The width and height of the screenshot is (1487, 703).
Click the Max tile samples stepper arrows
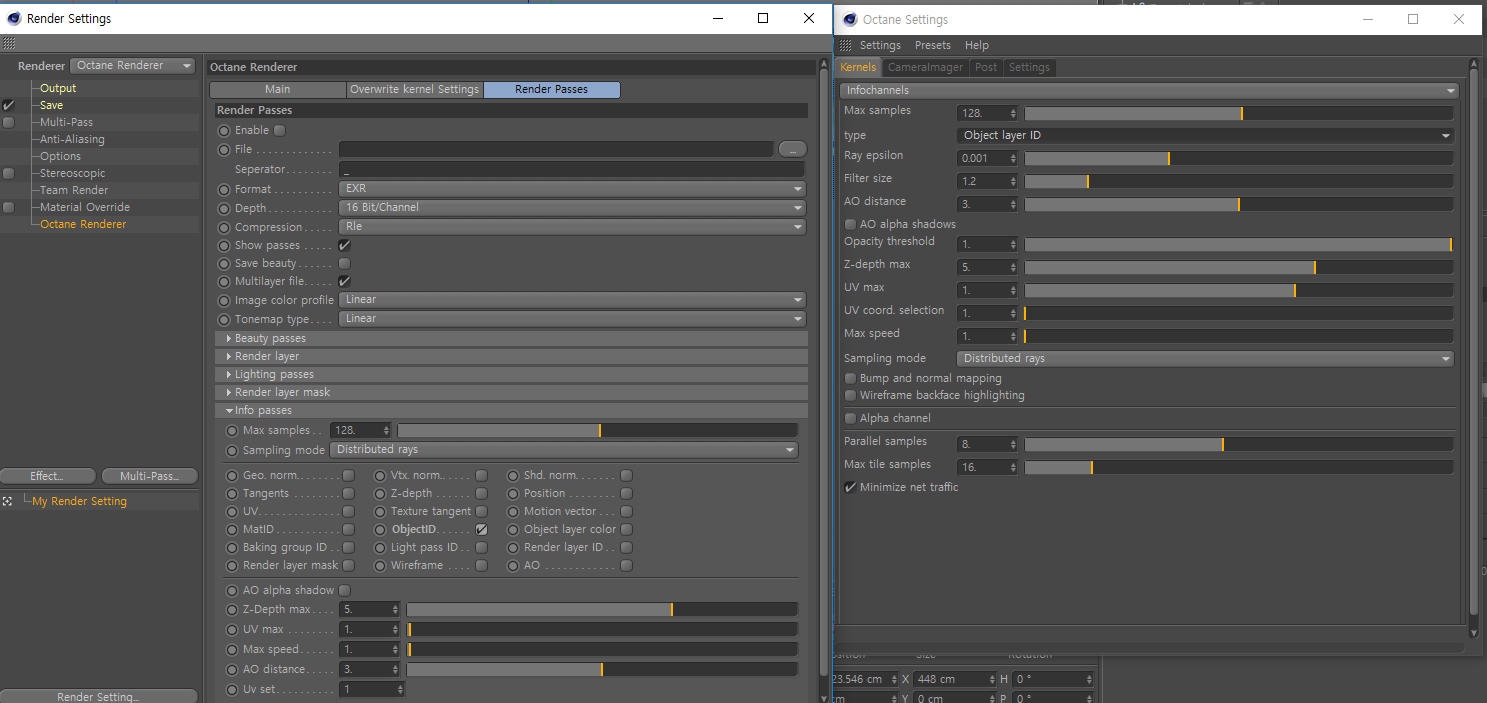(x=1013, y=467)
